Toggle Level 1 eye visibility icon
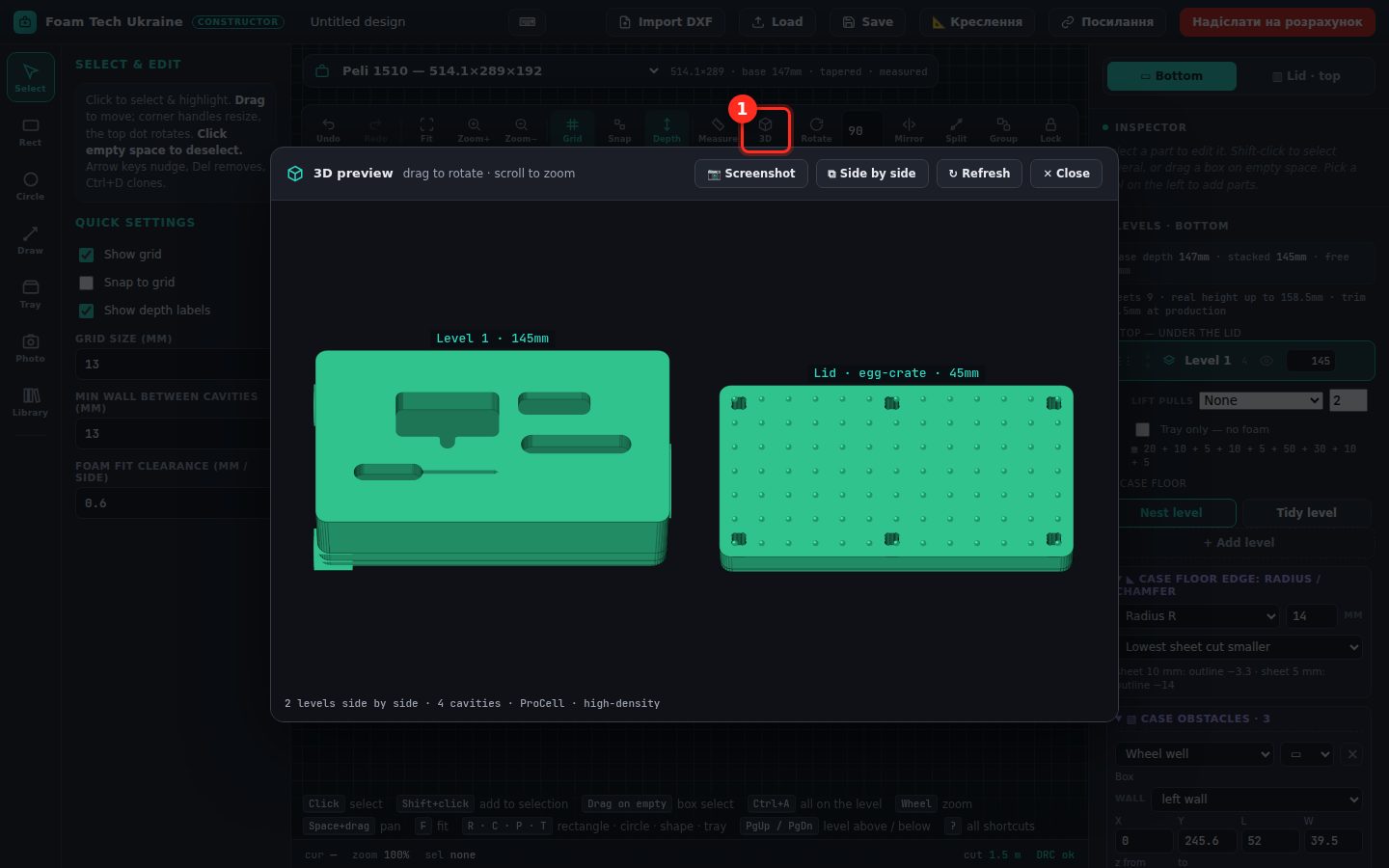This screenshot has width=1389, height=868. 1266,361
